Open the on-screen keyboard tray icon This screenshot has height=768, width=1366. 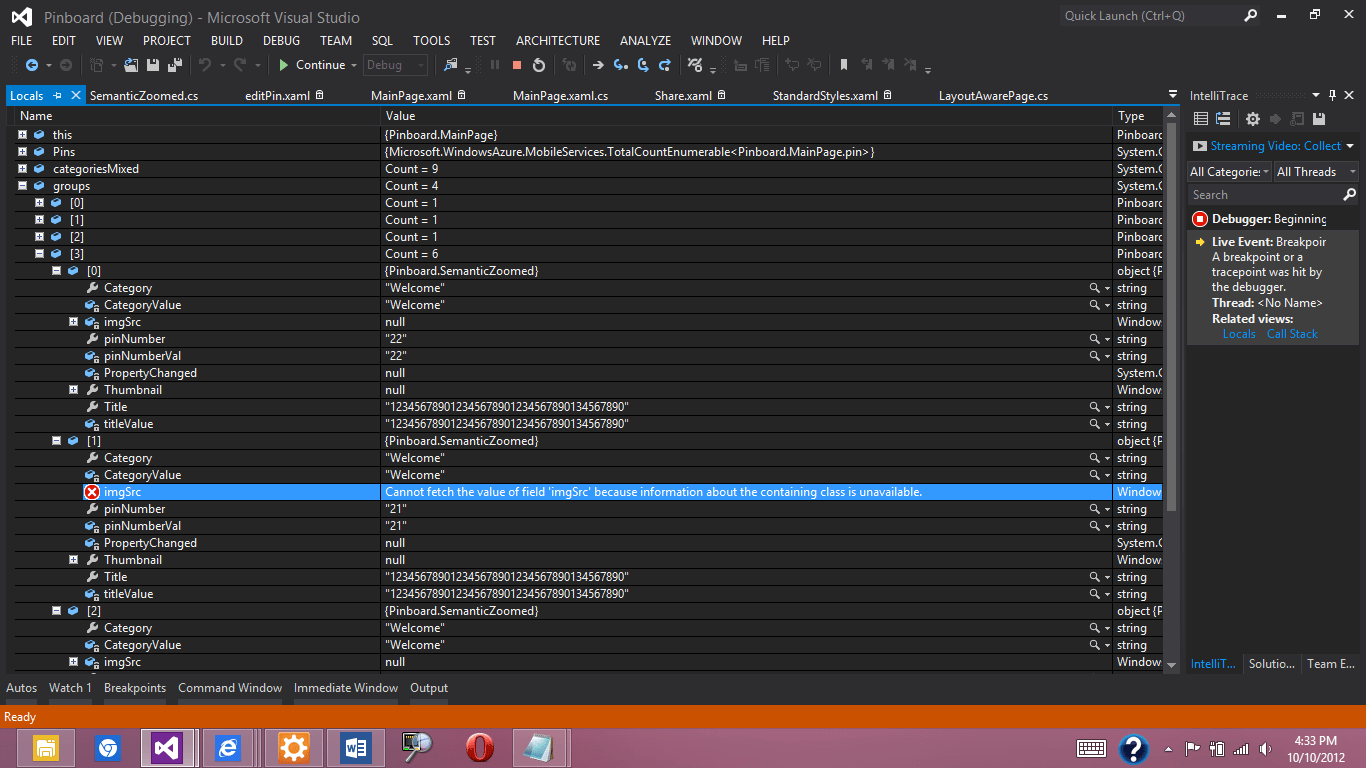click(x=1091, y=749)
